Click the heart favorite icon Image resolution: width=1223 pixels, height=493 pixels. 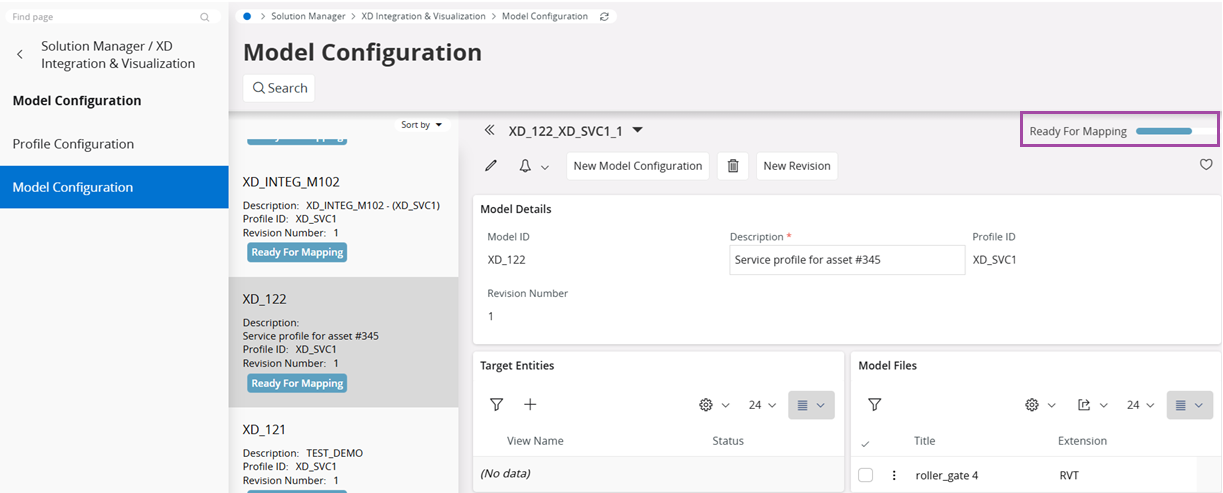tap(1206, 165)
